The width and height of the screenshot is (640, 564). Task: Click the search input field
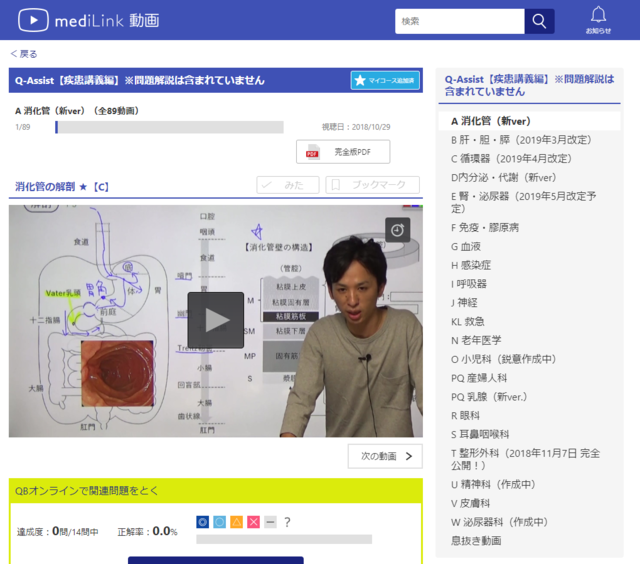pyautogui.click(x=460, y=21)
